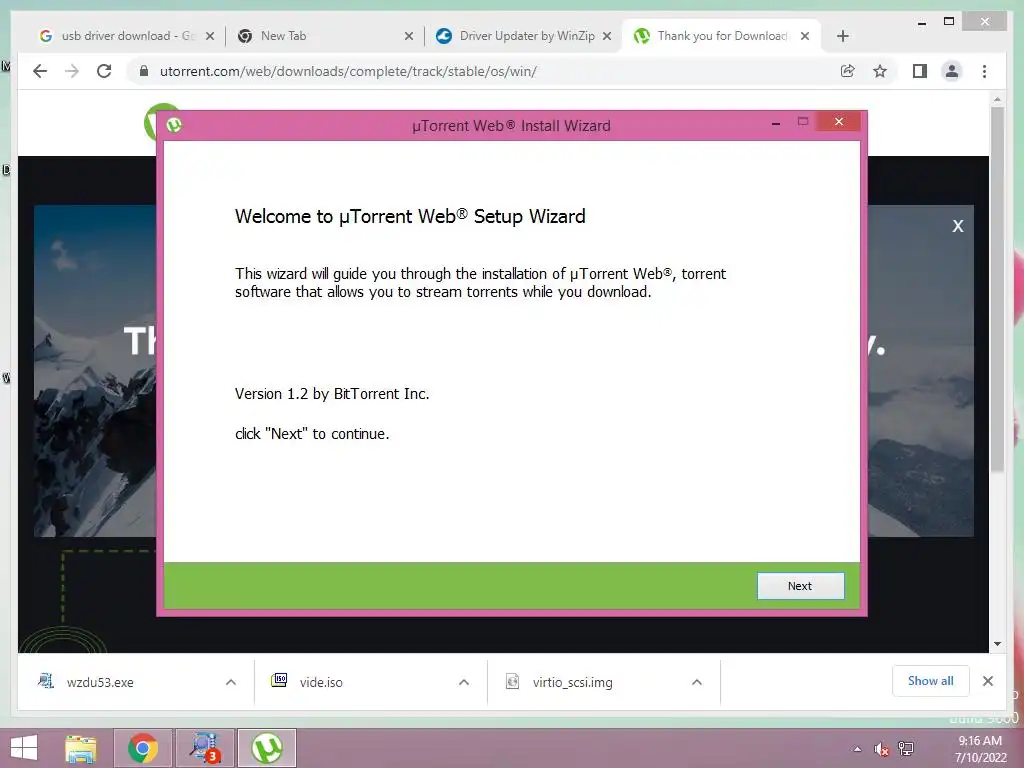Open File Explorer from the taskbar
Viewport: 1024px width, 768px height.
80,748
